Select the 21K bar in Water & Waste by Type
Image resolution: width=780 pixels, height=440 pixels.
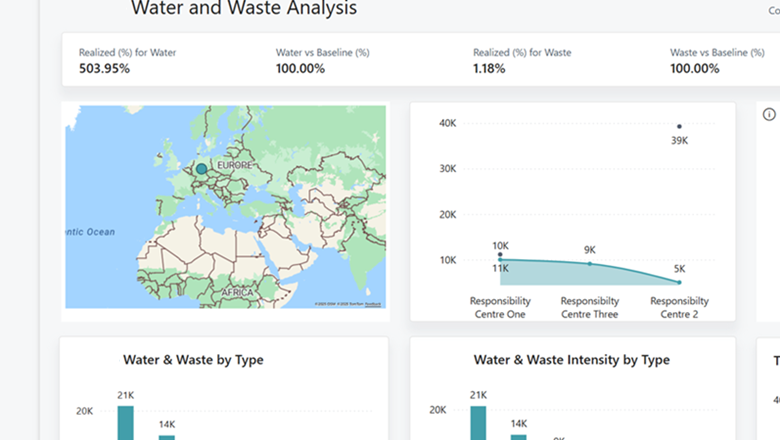point(125,423)
